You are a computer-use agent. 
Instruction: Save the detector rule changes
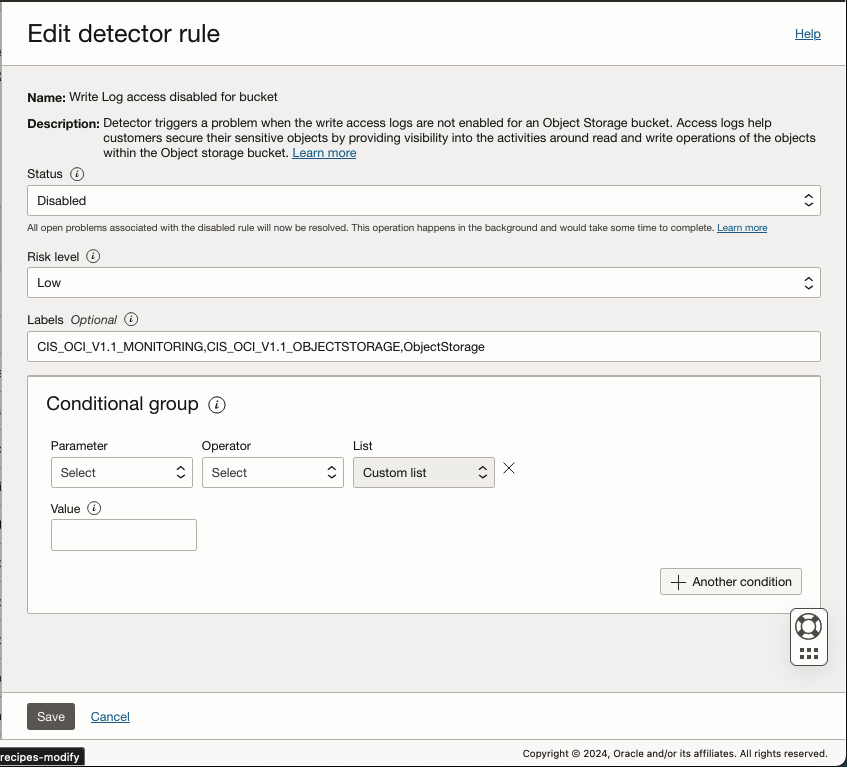50,716
